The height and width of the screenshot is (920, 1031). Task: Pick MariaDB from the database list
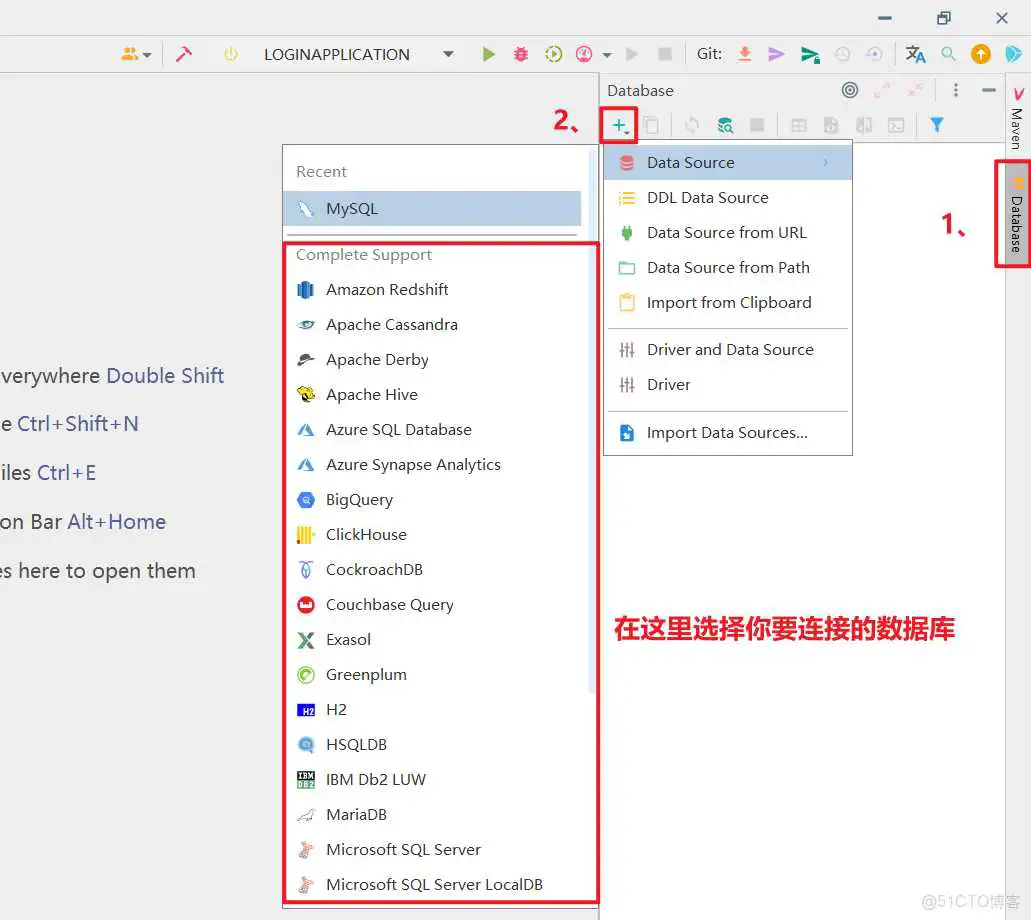pos(356,815)
